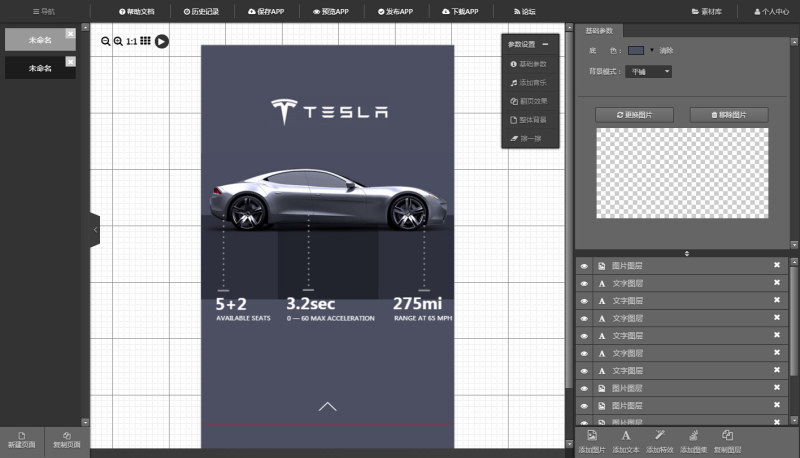The image size is (800, 458).
Task: Create a new page with 新建页面
Action: tap(21, 440)
